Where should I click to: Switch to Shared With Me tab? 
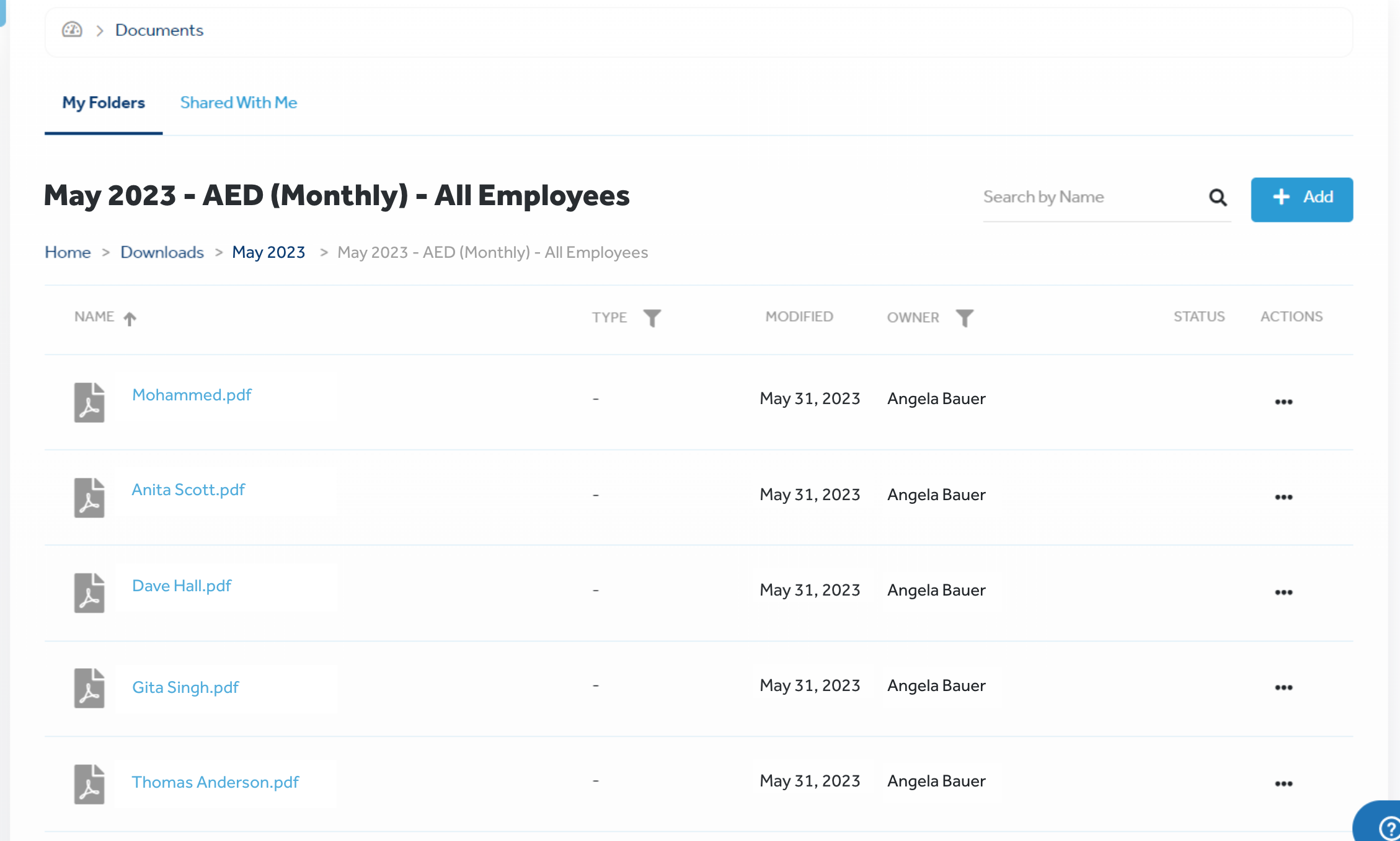[239, 102]
